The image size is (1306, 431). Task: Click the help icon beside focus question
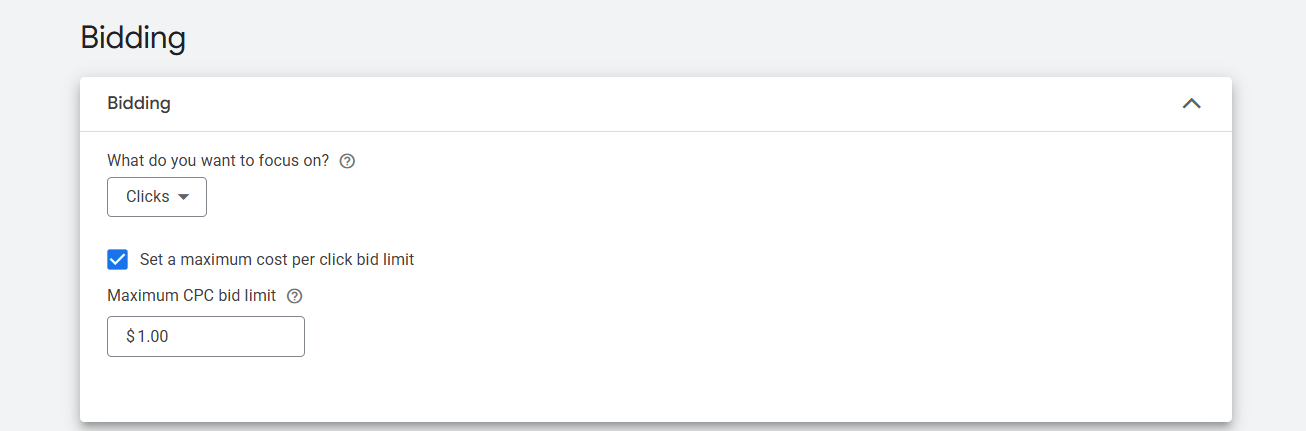347,161
